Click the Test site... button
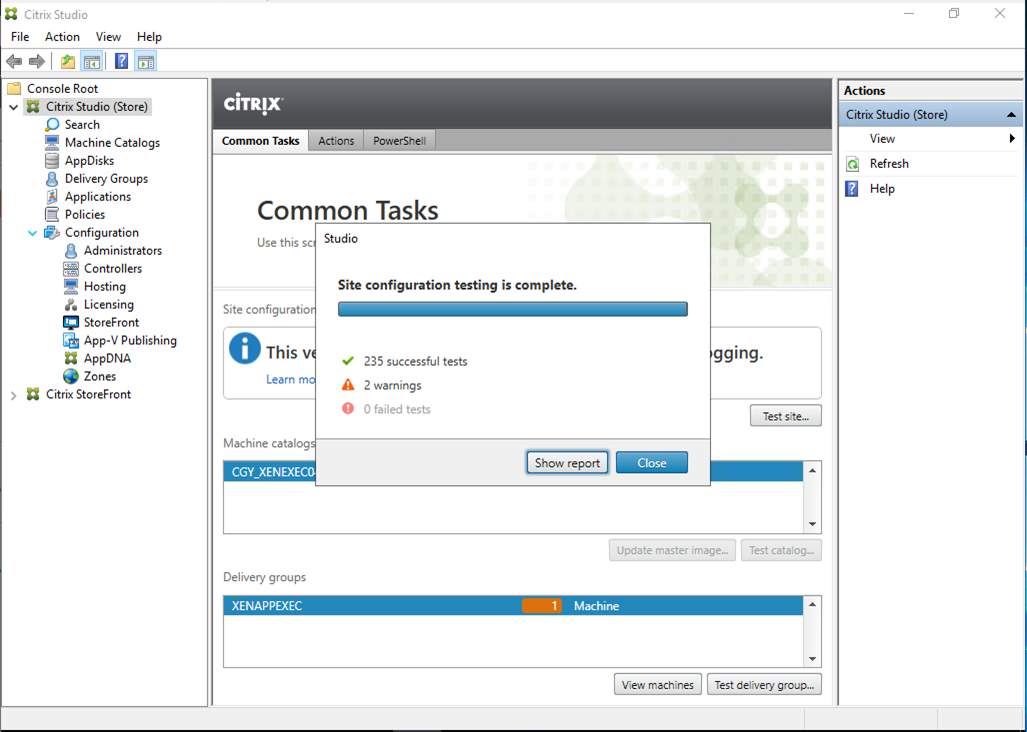Image resolution: width=1027 pixels, height=732 pixels. pyautogui.click(x=785, y=416)
